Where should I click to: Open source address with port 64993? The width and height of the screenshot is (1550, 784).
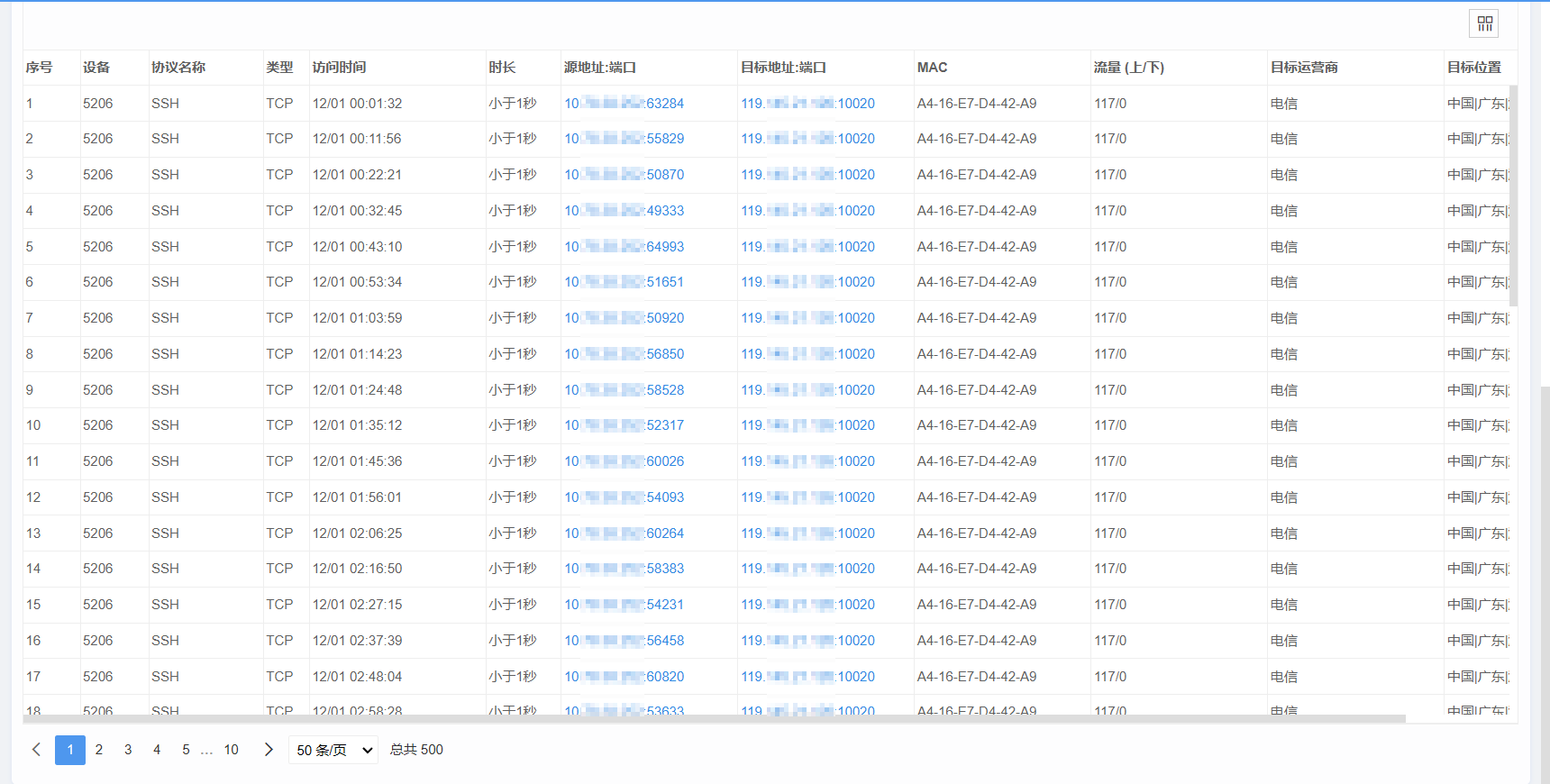(x=624, y=247)
